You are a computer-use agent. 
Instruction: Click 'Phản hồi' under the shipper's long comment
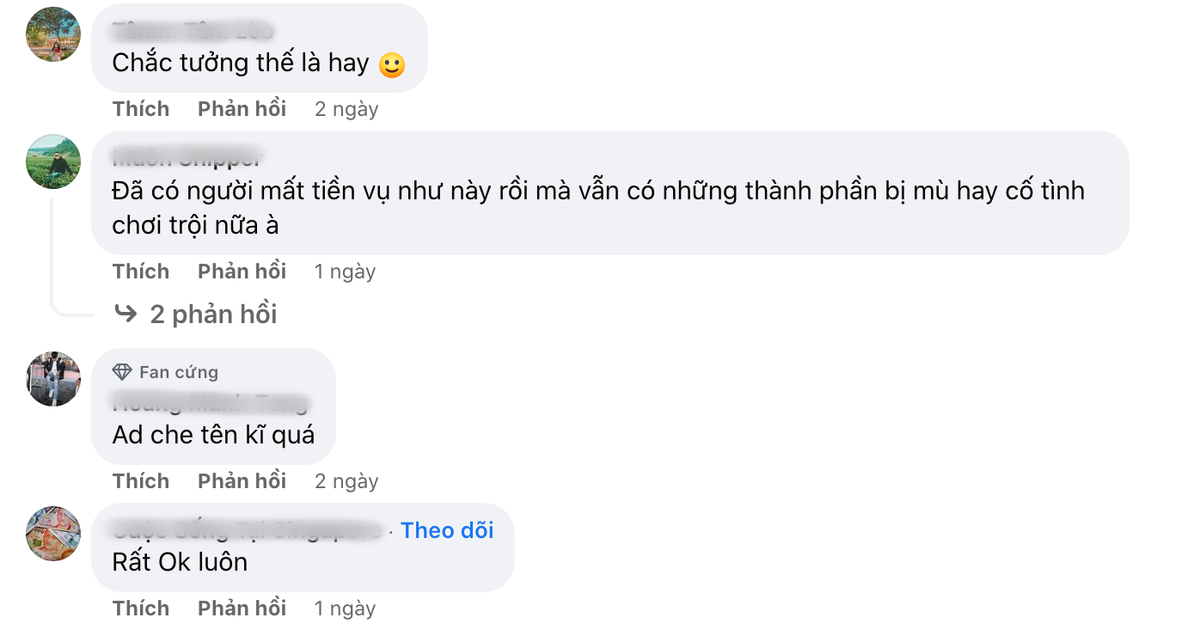click(241, 271)
